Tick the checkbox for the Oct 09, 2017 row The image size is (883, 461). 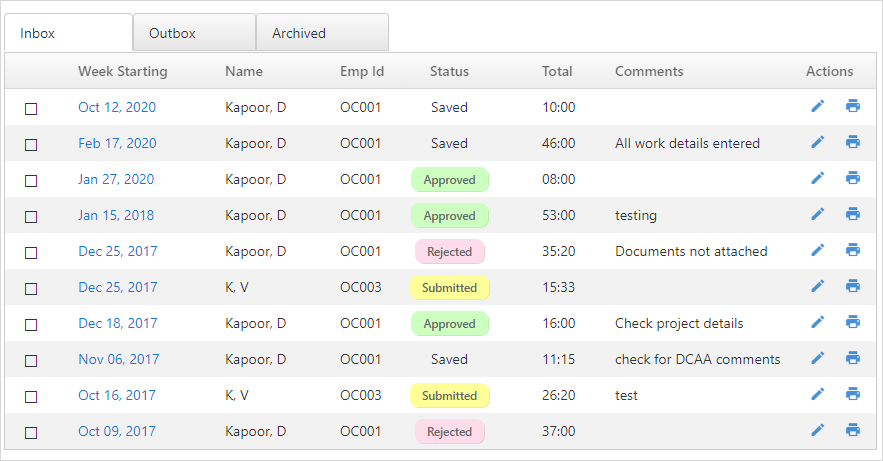(x=31, y=433)
